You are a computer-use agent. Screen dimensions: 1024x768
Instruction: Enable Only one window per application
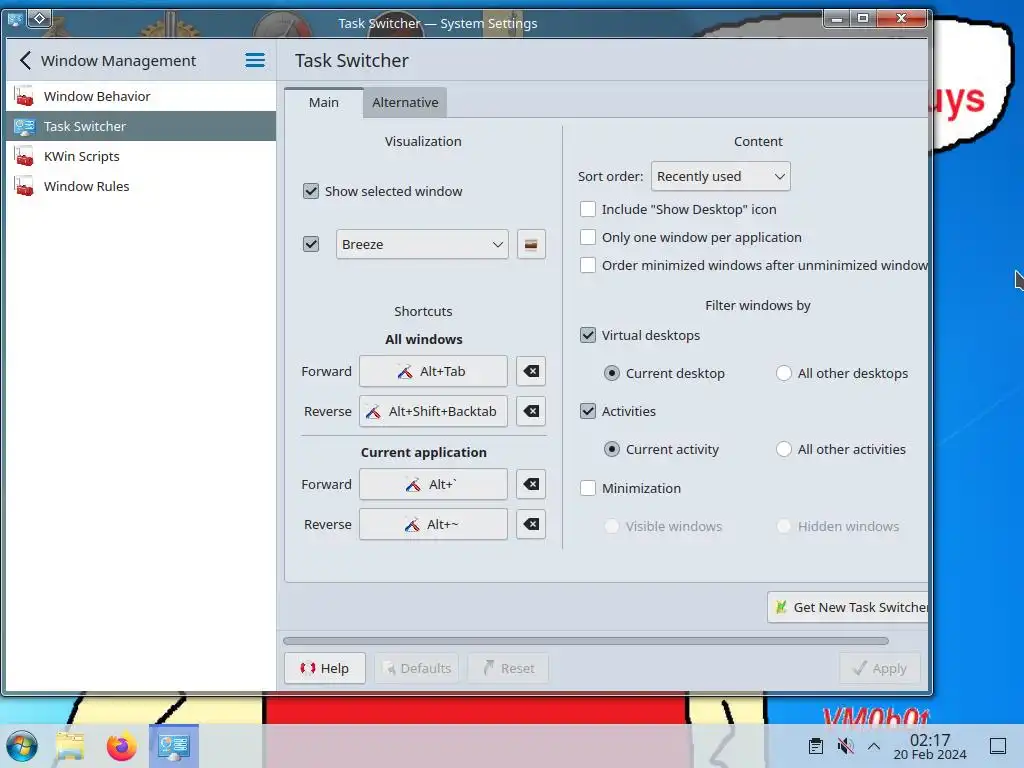(x=588, y=237)
